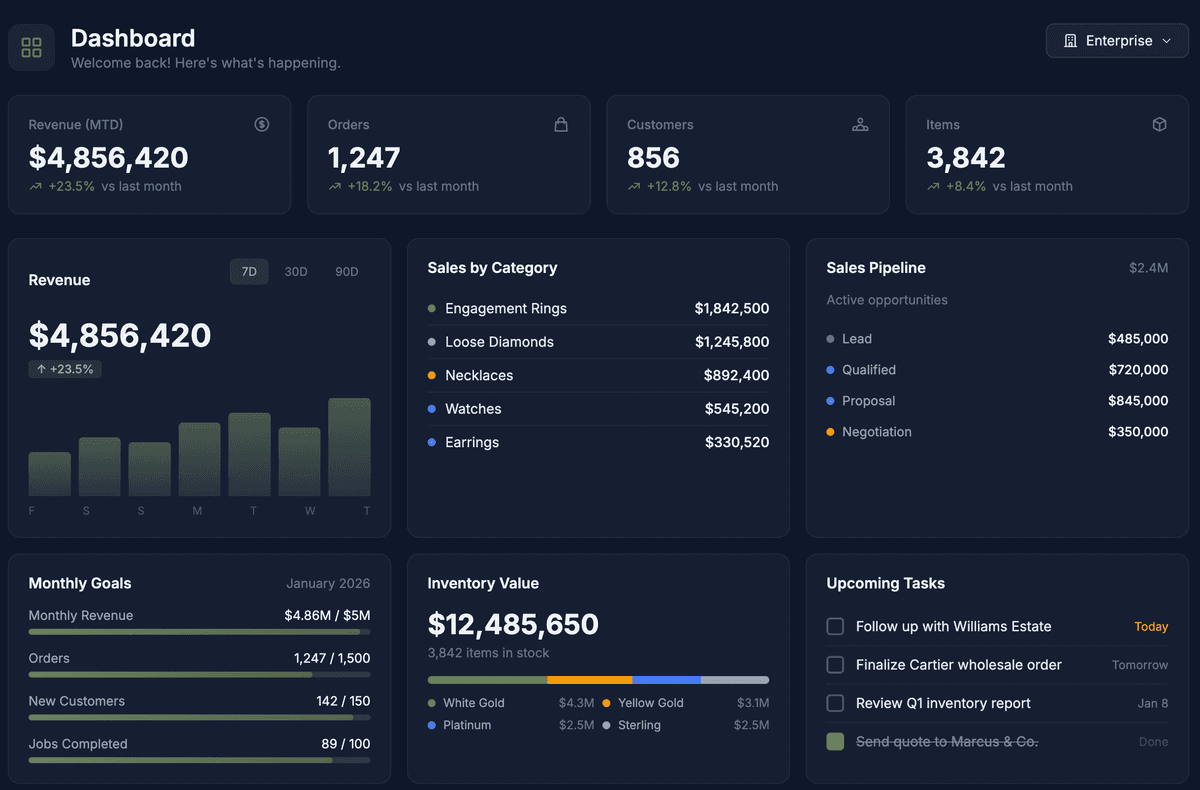Click the Upcoming Tasks heading
Image resolution: width=1200 pixels, height=790 pixels.
886,583
